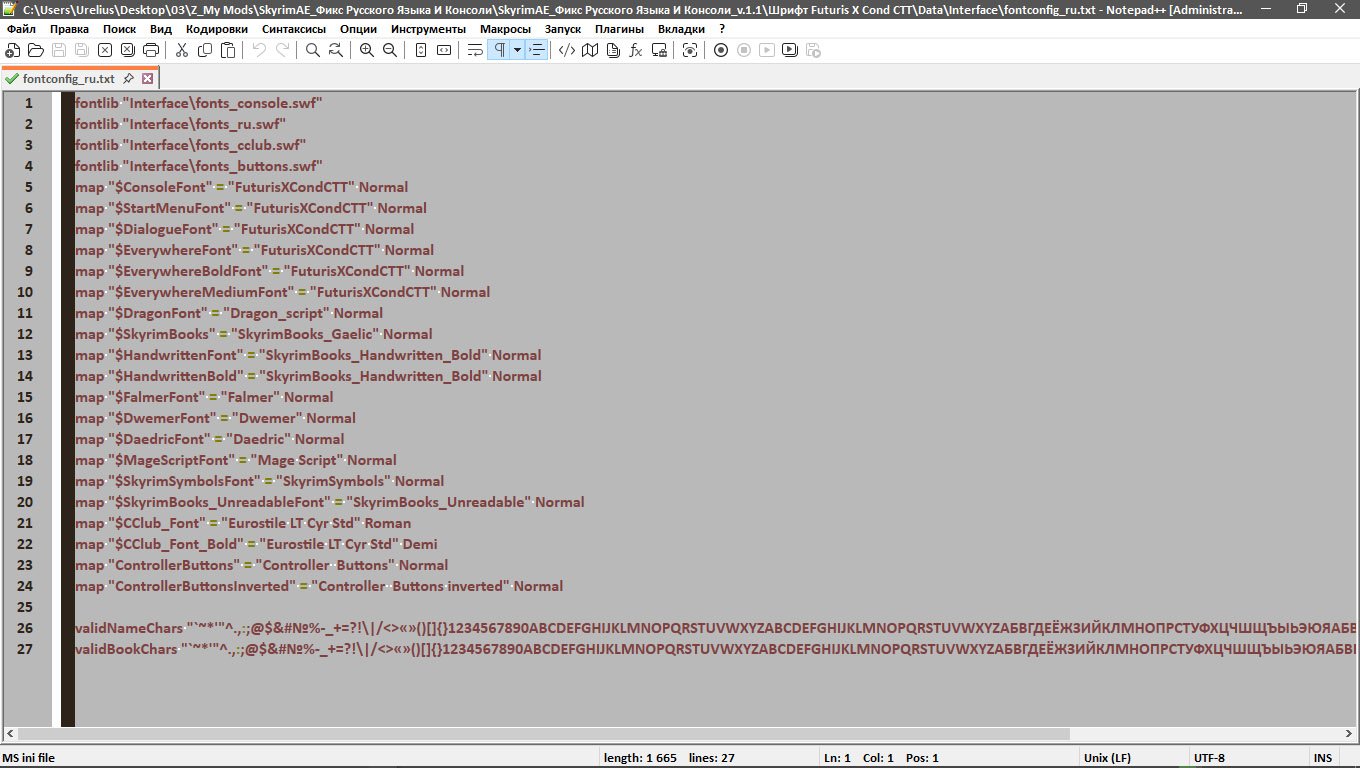Zoom in with plus magnifier icon
The height and width of the screenshot is (768, 1360).
(367, 50)
